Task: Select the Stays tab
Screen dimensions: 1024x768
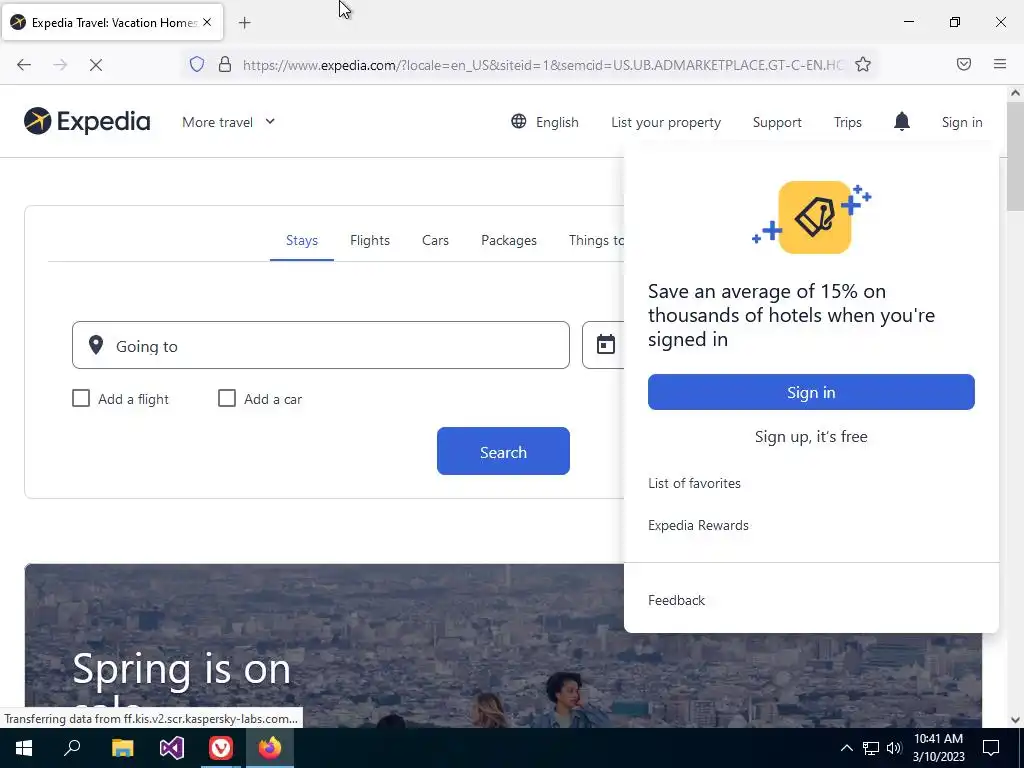Action: tap(302, 240)
